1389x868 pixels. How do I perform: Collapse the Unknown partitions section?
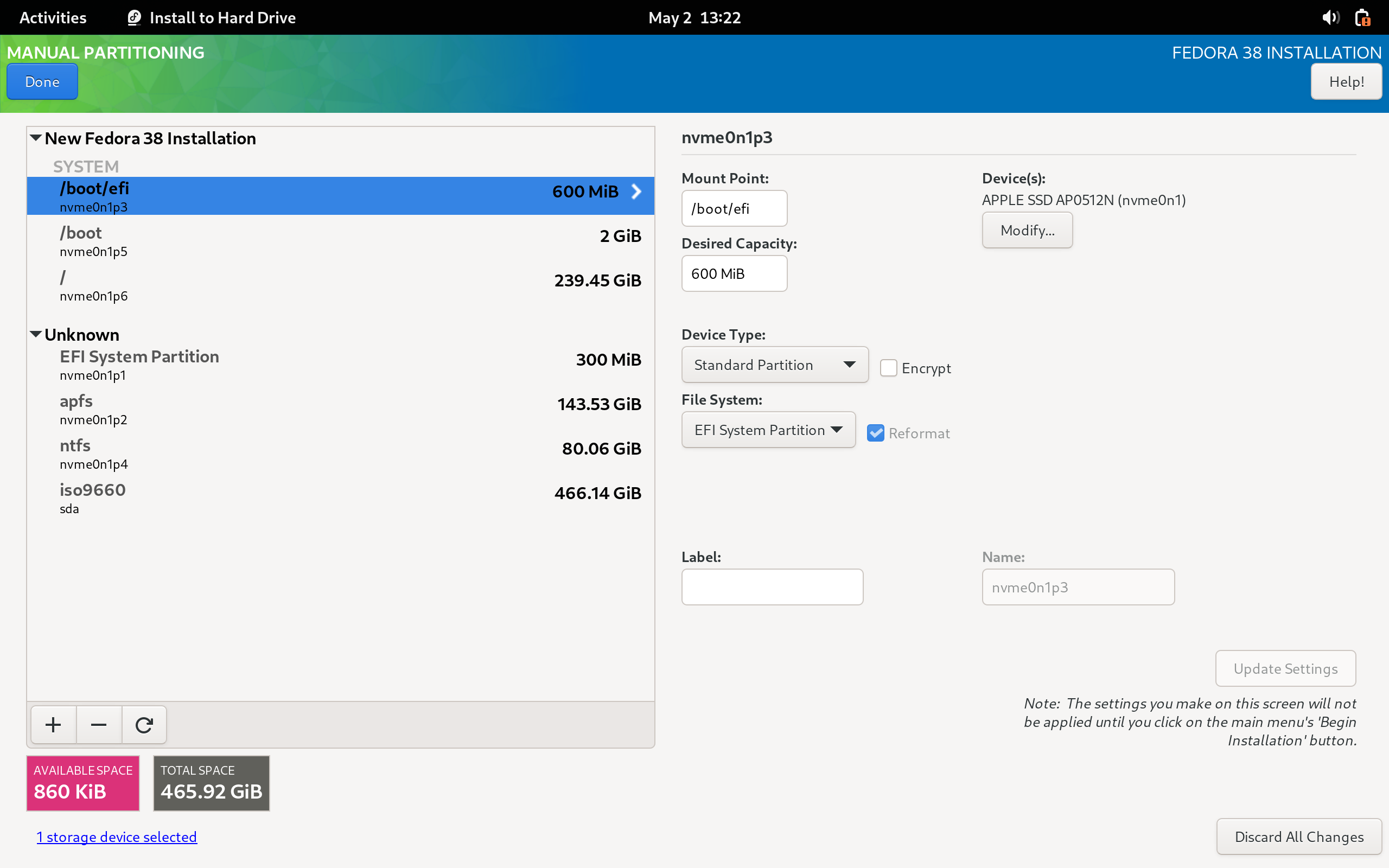(37, 333)
